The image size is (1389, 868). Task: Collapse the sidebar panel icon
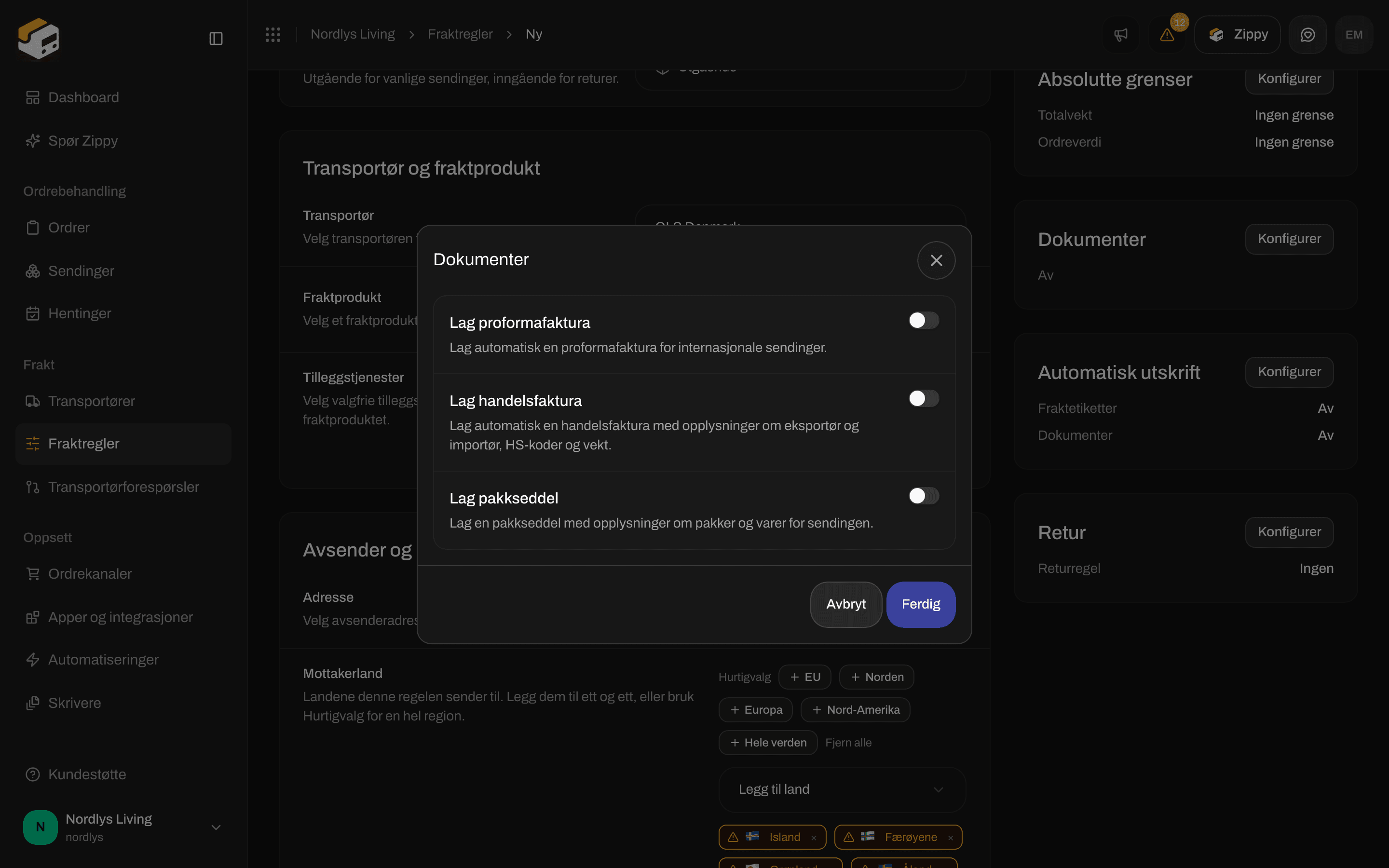click(x=216, y=39)
